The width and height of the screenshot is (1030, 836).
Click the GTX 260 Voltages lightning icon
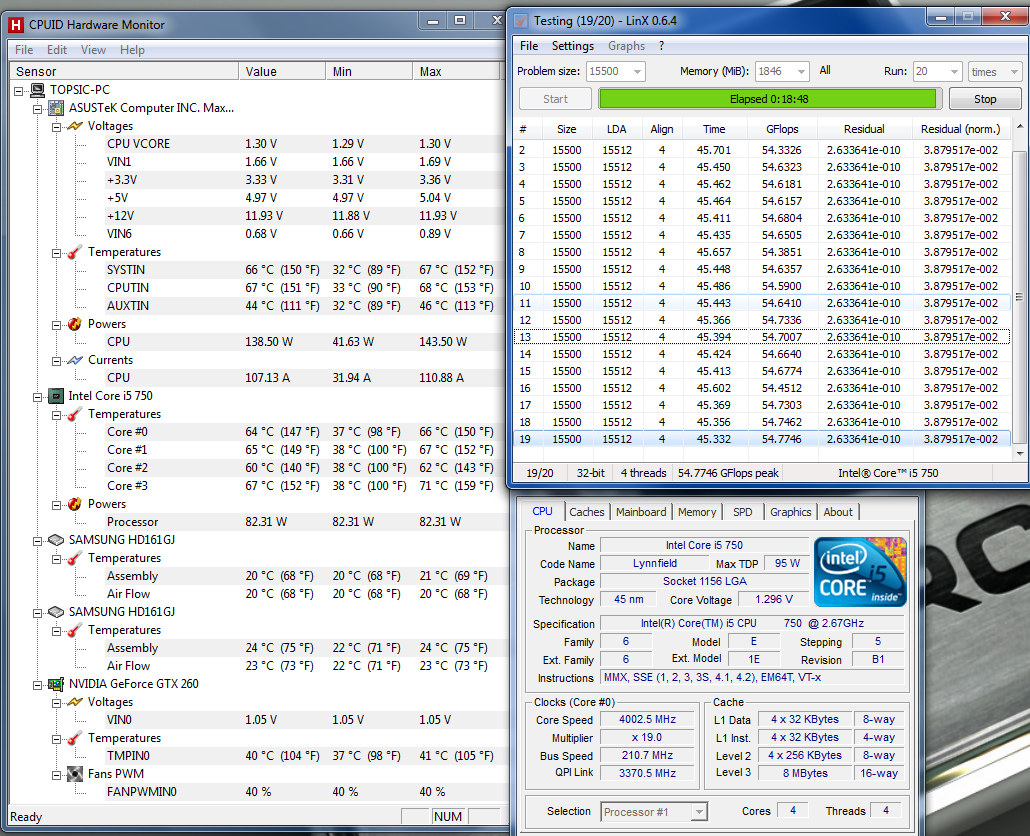[76, 702]
